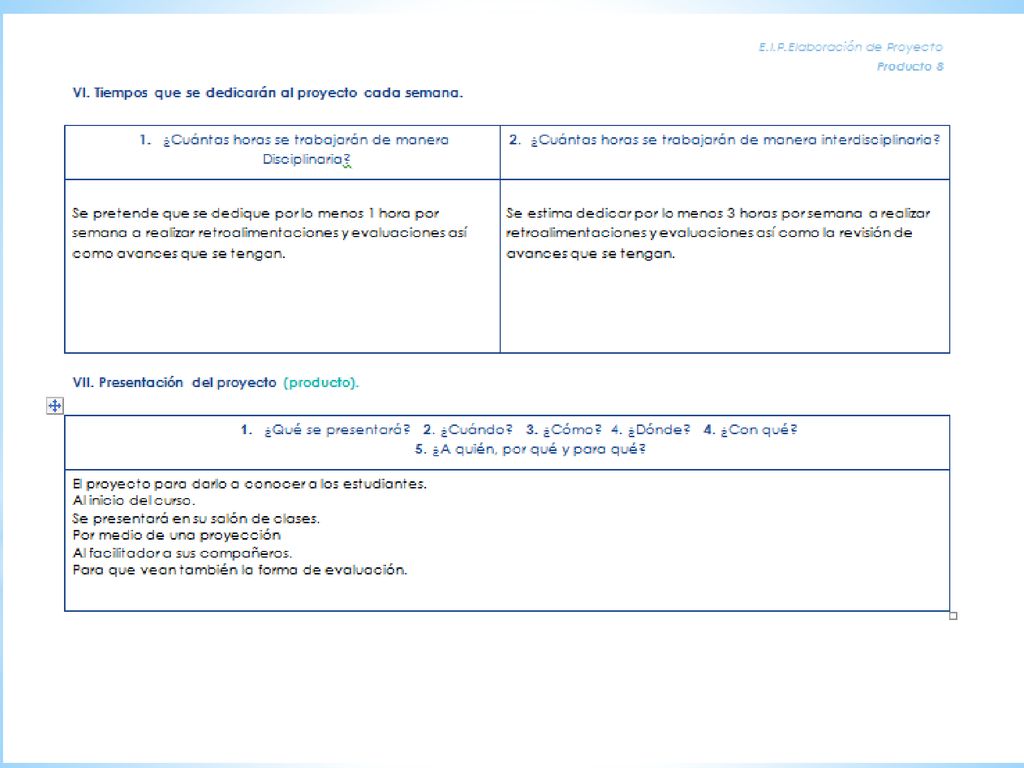Image resolution: width=1024 pixels, height=768 pixels.
Task: Click question '4. ¿Con qué?'
Action: point(750,430)
